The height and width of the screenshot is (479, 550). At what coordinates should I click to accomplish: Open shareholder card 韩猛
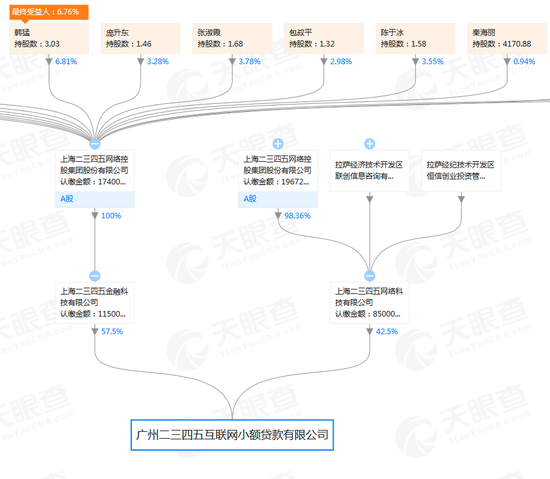click(x=49, y=38)
